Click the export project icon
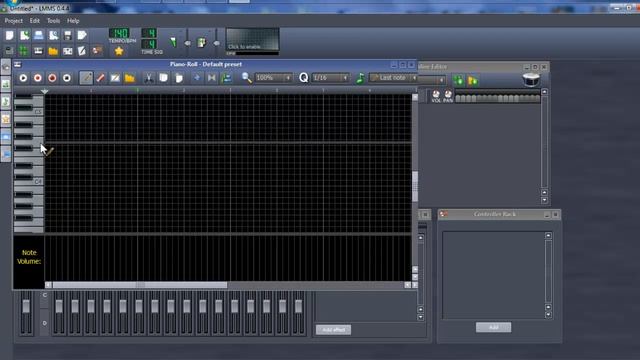This screenshot has width=640, height=360. [x=82, y=36]
